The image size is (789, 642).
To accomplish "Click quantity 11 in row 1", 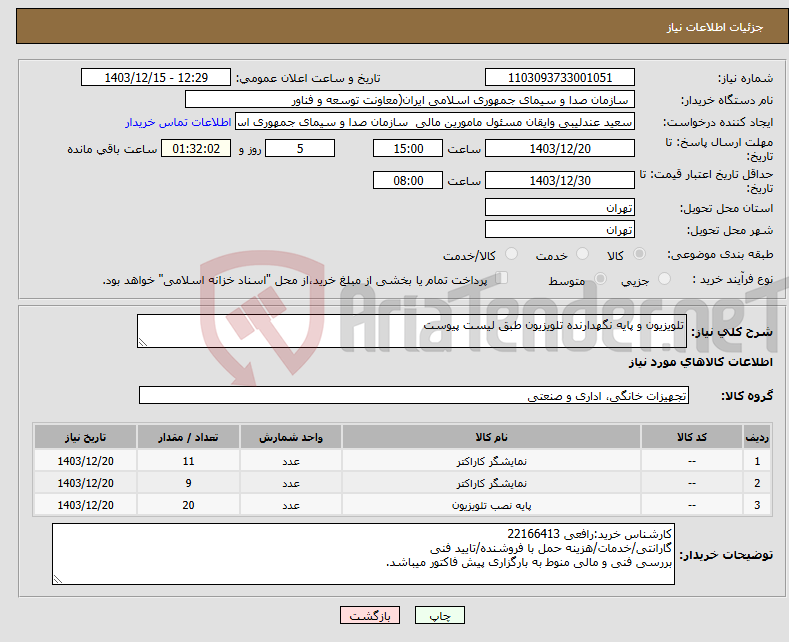I will pyautogui.click(x=188, y=461).
